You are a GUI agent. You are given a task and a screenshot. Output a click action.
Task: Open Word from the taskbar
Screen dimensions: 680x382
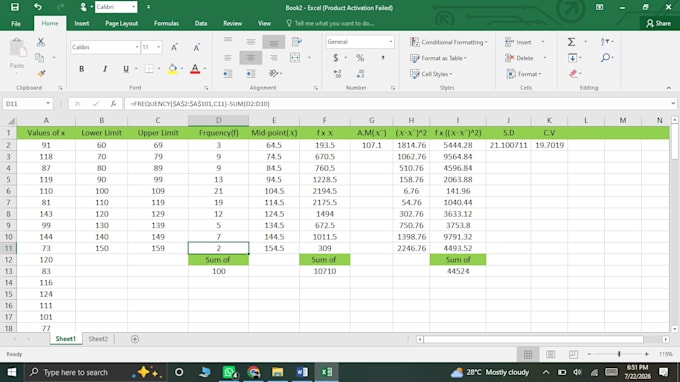[302, 372]
